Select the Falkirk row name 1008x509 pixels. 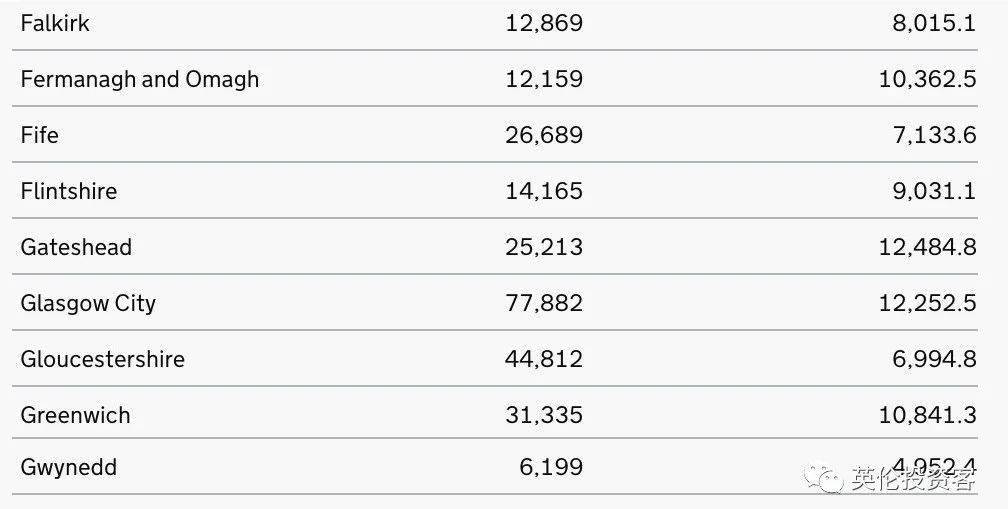tap(55, 23)
